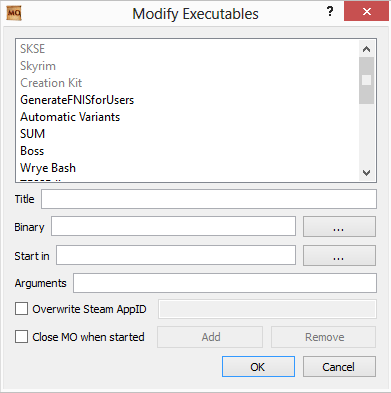391x393 pixels.
Task: Click the Remove button
Action: click(324, 337)
